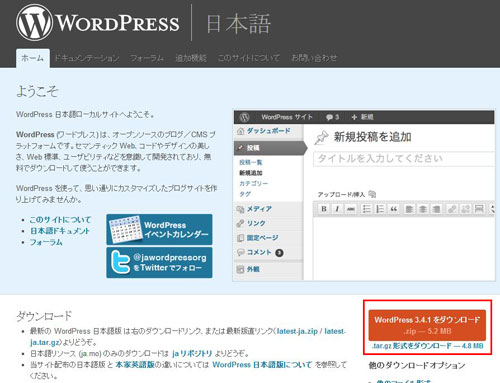Image resolution: width=500 pixels, height=383 pixels.
Task: Open タグ submenu item
Action: pos(245,194)
